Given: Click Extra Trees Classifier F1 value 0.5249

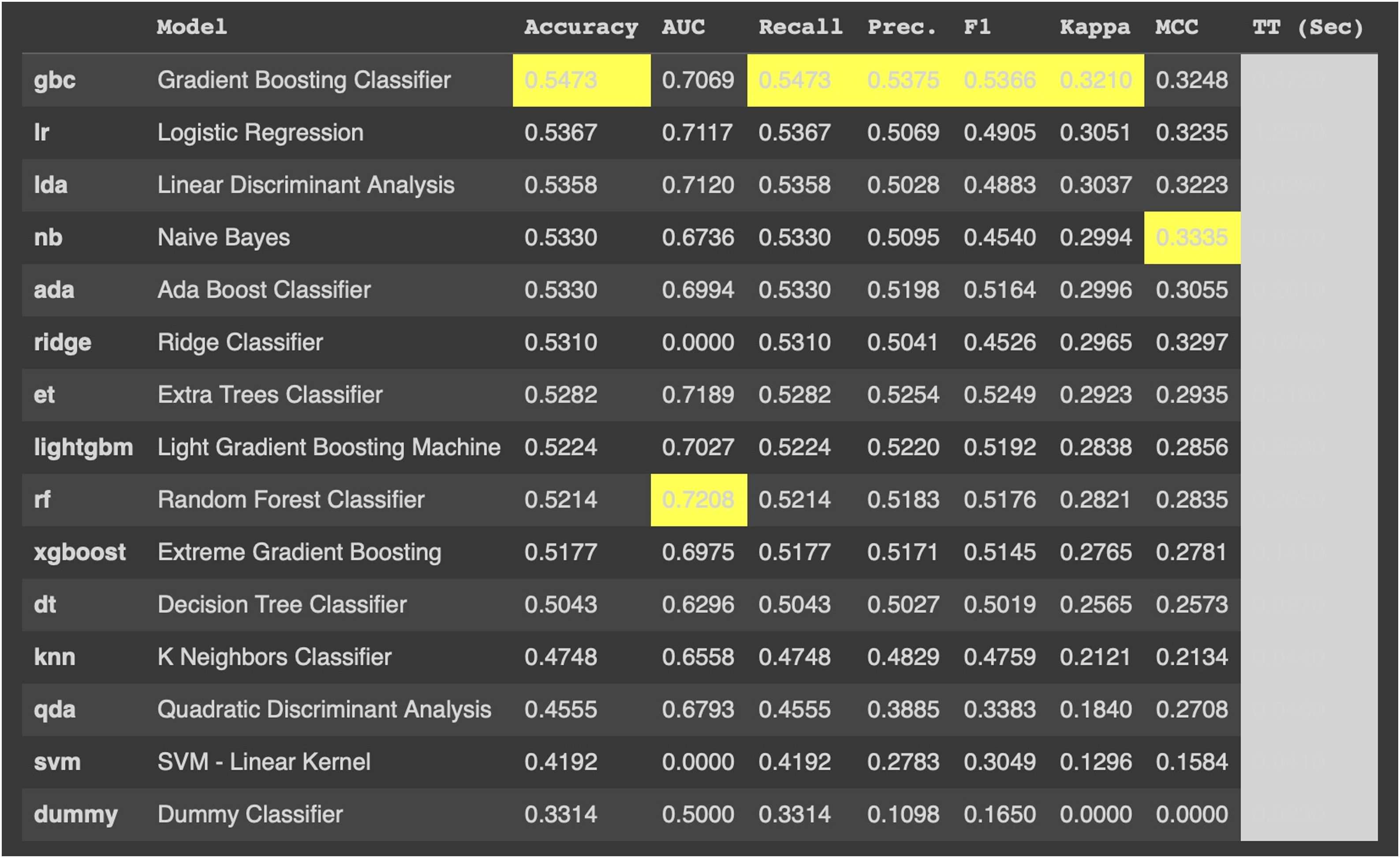Looking at the screenshot, I should point(1000,394).
